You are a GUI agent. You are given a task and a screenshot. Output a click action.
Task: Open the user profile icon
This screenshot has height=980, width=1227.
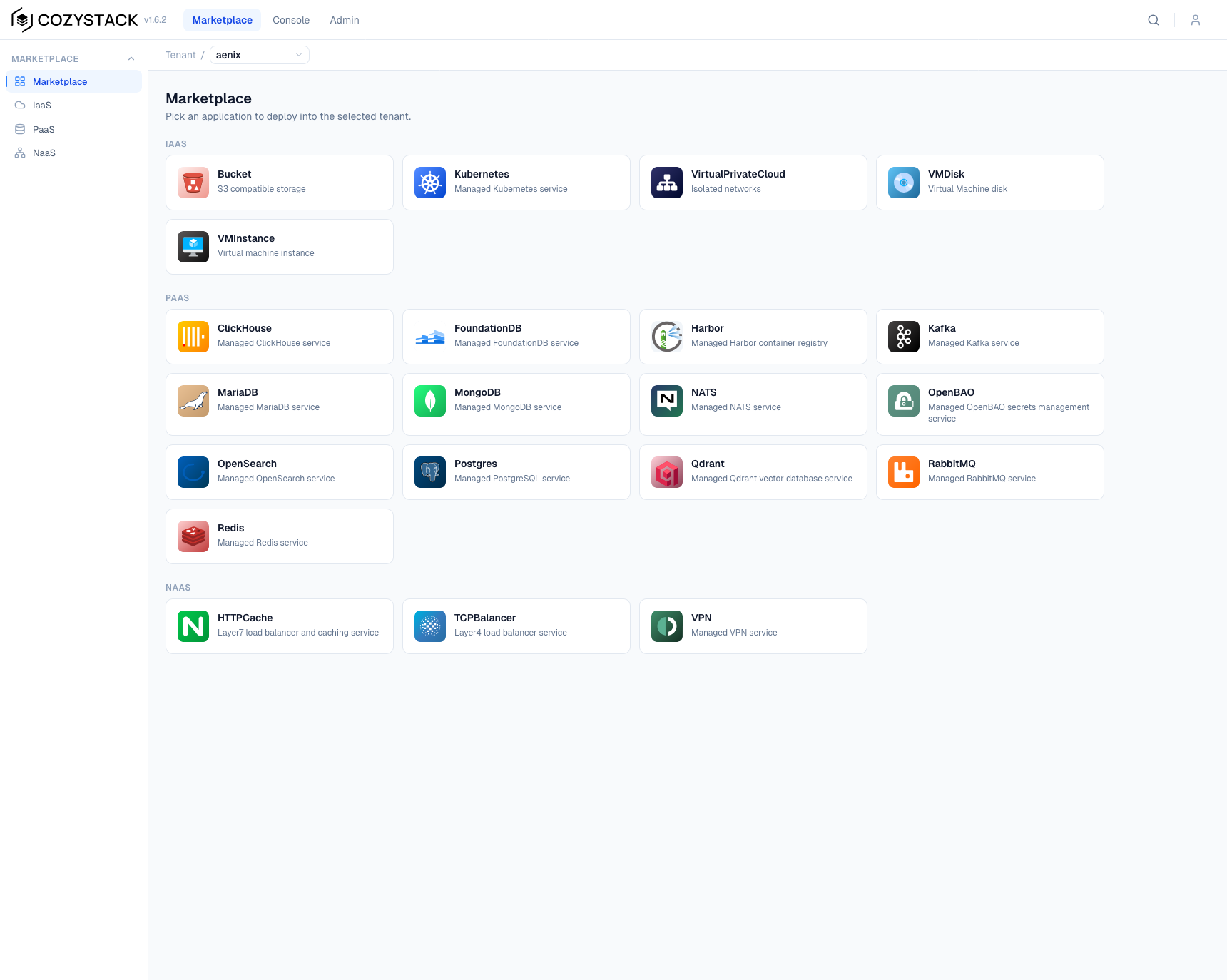coord(1196,20)
